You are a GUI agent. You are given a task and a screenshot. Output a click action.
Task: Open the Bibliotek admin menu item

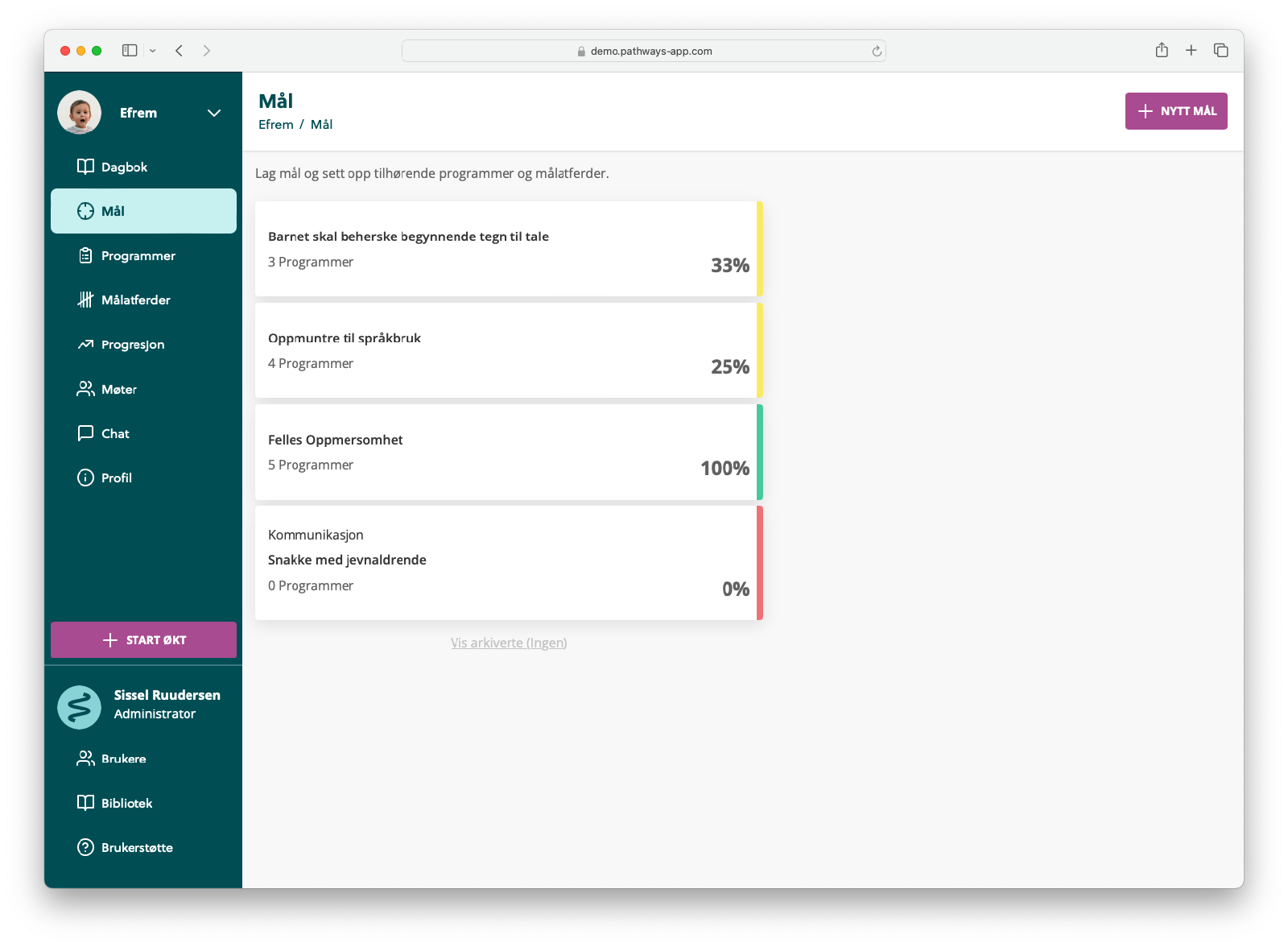[x=143, y=803]
